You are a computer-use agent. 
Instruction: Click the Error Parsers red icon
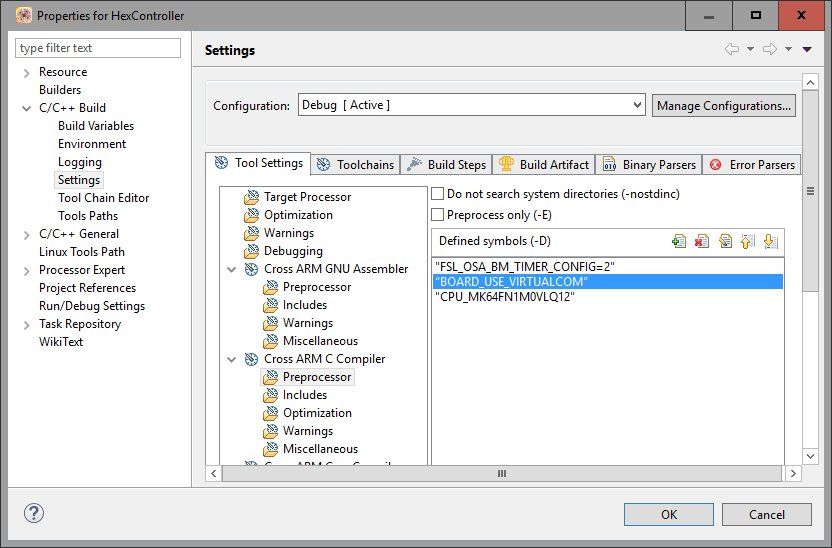coord(716,165)
